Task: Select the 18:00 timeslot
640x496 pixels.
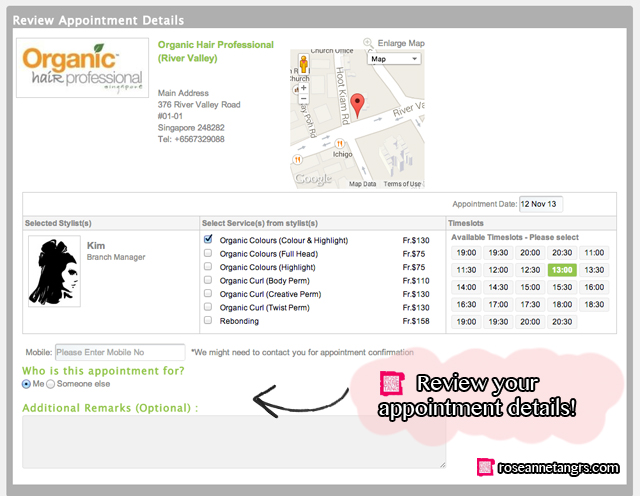Action: point(562,305)
